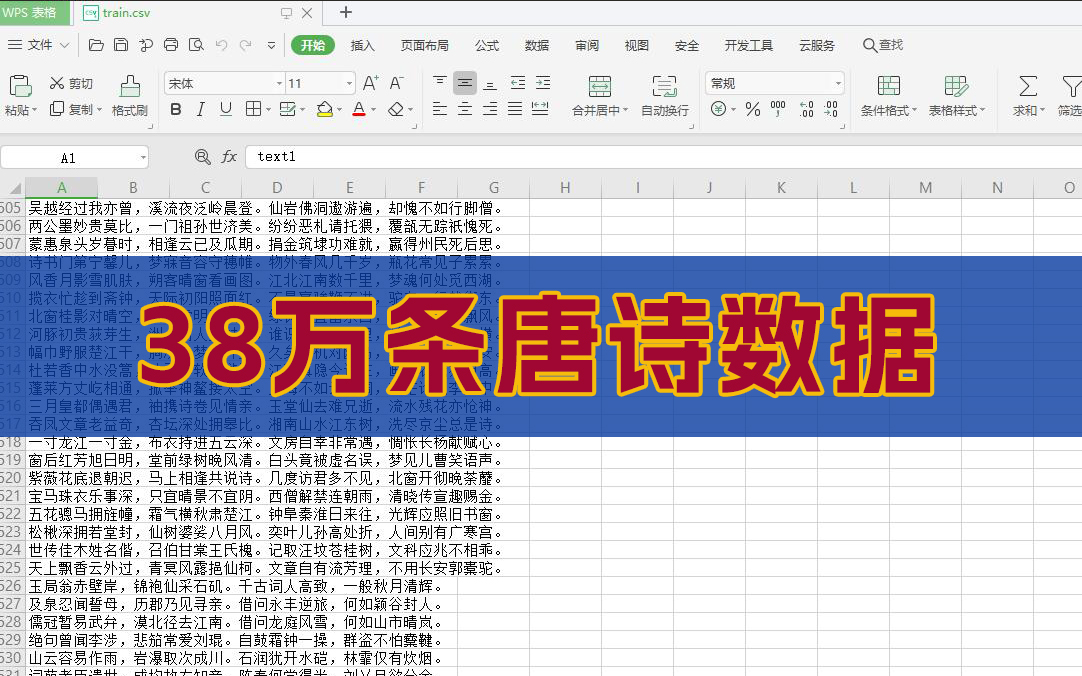This screenshot has width=1082, height=676.
Task: Apply thousands separator format
Action: [x=778, y=108]
